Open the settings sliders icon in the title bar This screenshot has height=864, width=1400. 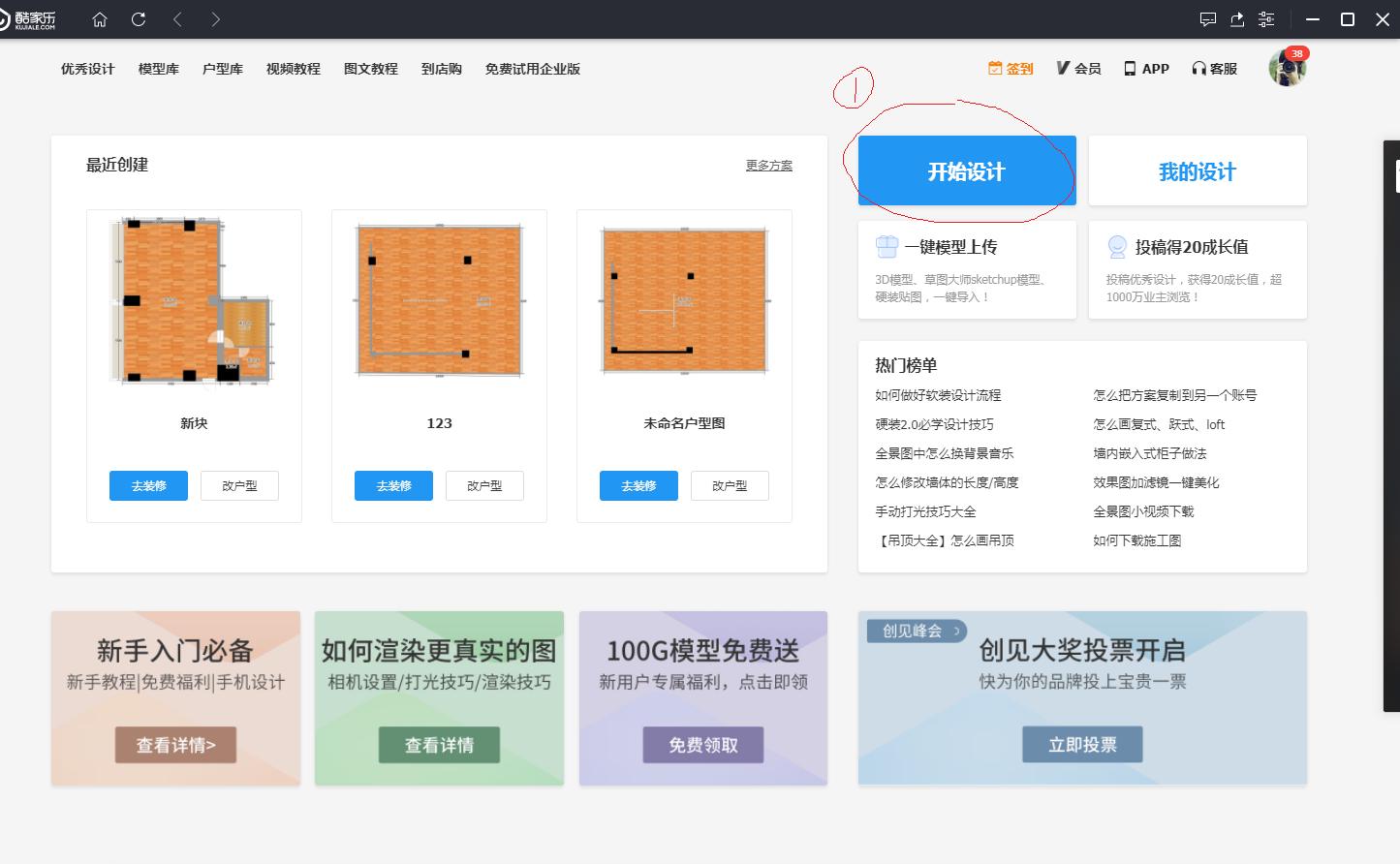pos(1264,18)
